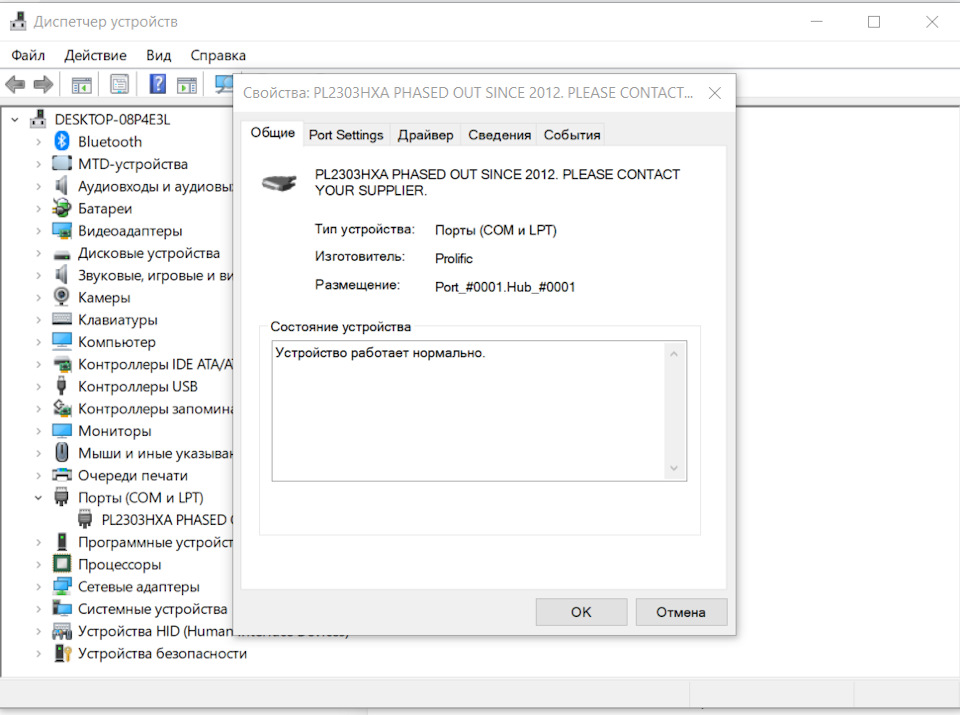Expand the Устройства безопасности category
This screenshot has width=960, height=715.
click(39, 654)
